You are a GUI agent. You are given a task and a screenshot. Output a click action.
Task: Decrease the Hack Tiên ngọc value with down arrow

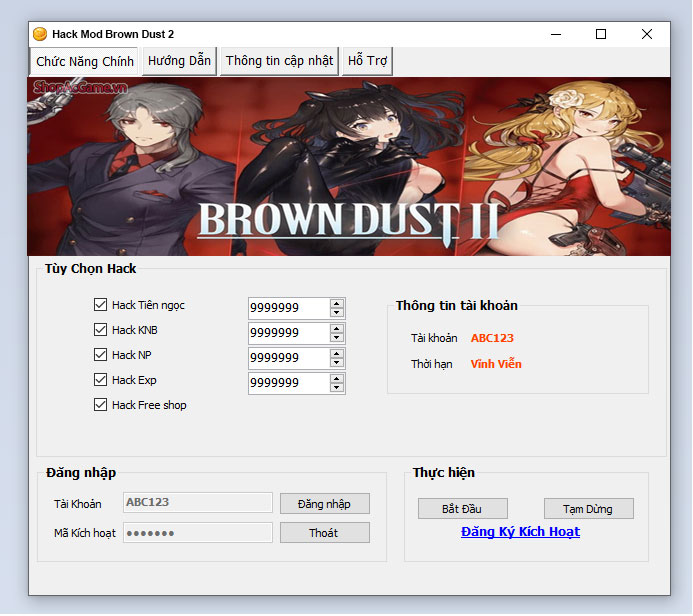click(337, 312)
